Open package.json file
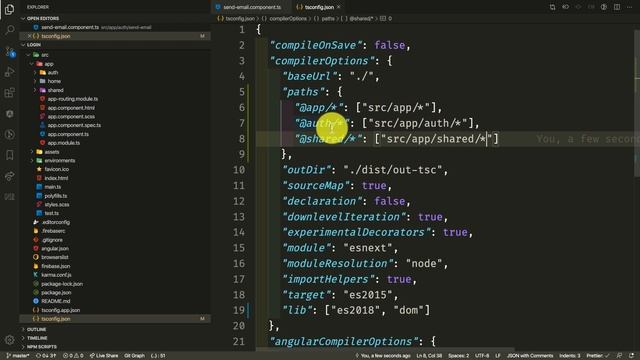The height and width of the screenshot is (360, 640). click(x=56, y=293)
